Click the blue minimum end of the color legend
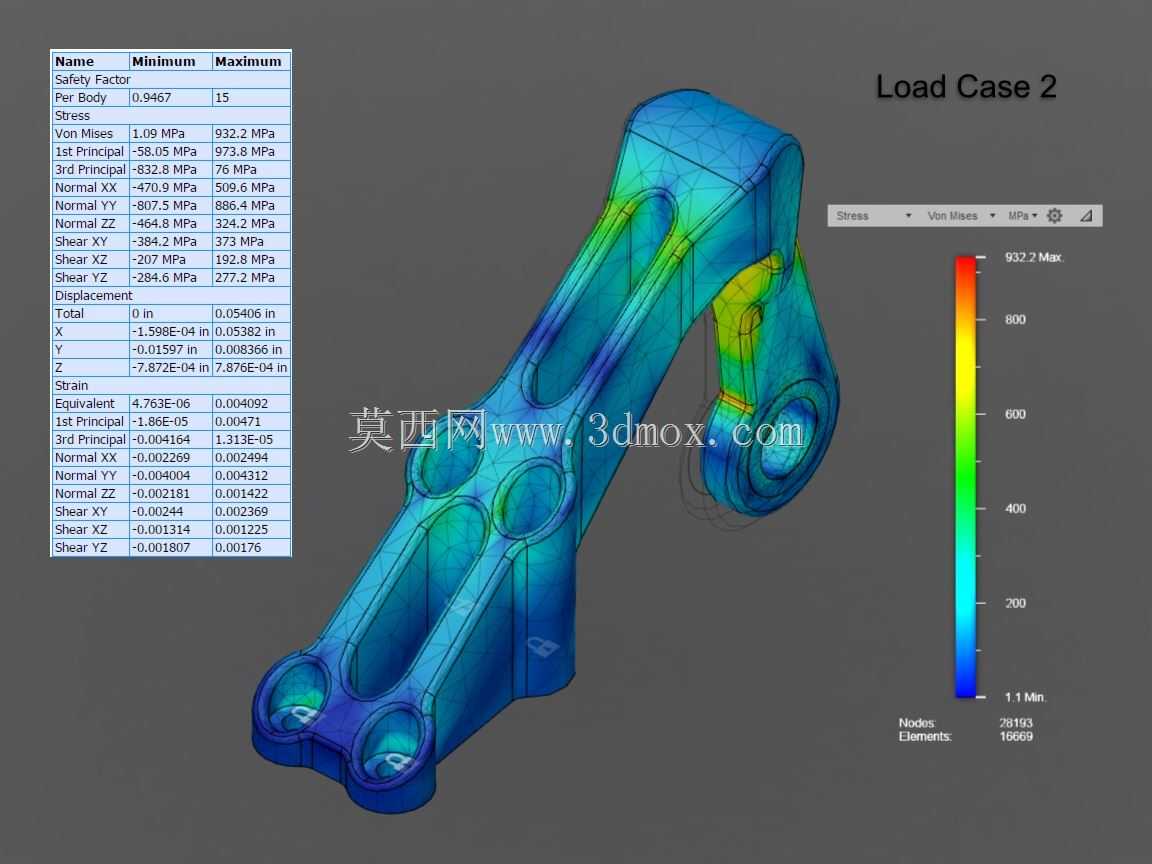1152x864 pixels. [965, 691]
